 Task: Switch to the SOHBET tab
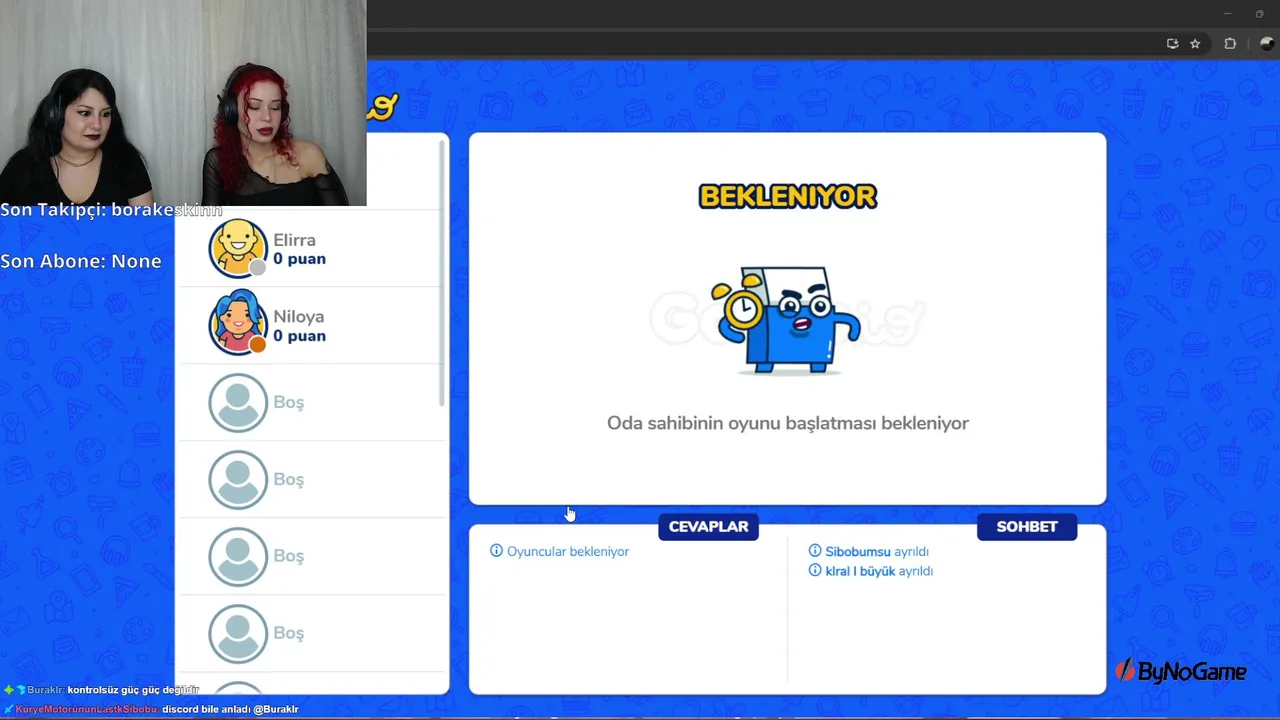(x=1027, y=527)
